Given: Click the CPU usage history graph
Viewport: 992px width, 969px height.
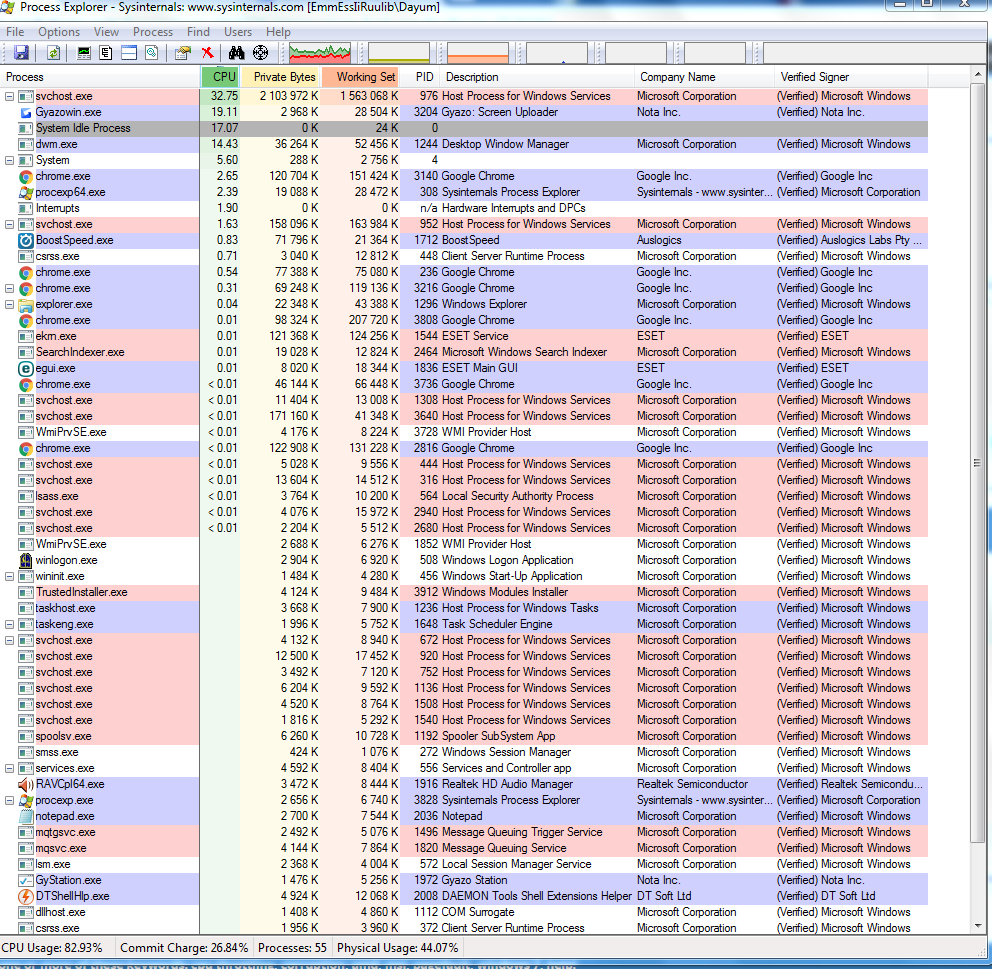Looking at the screenshot, I should [320, 53].
